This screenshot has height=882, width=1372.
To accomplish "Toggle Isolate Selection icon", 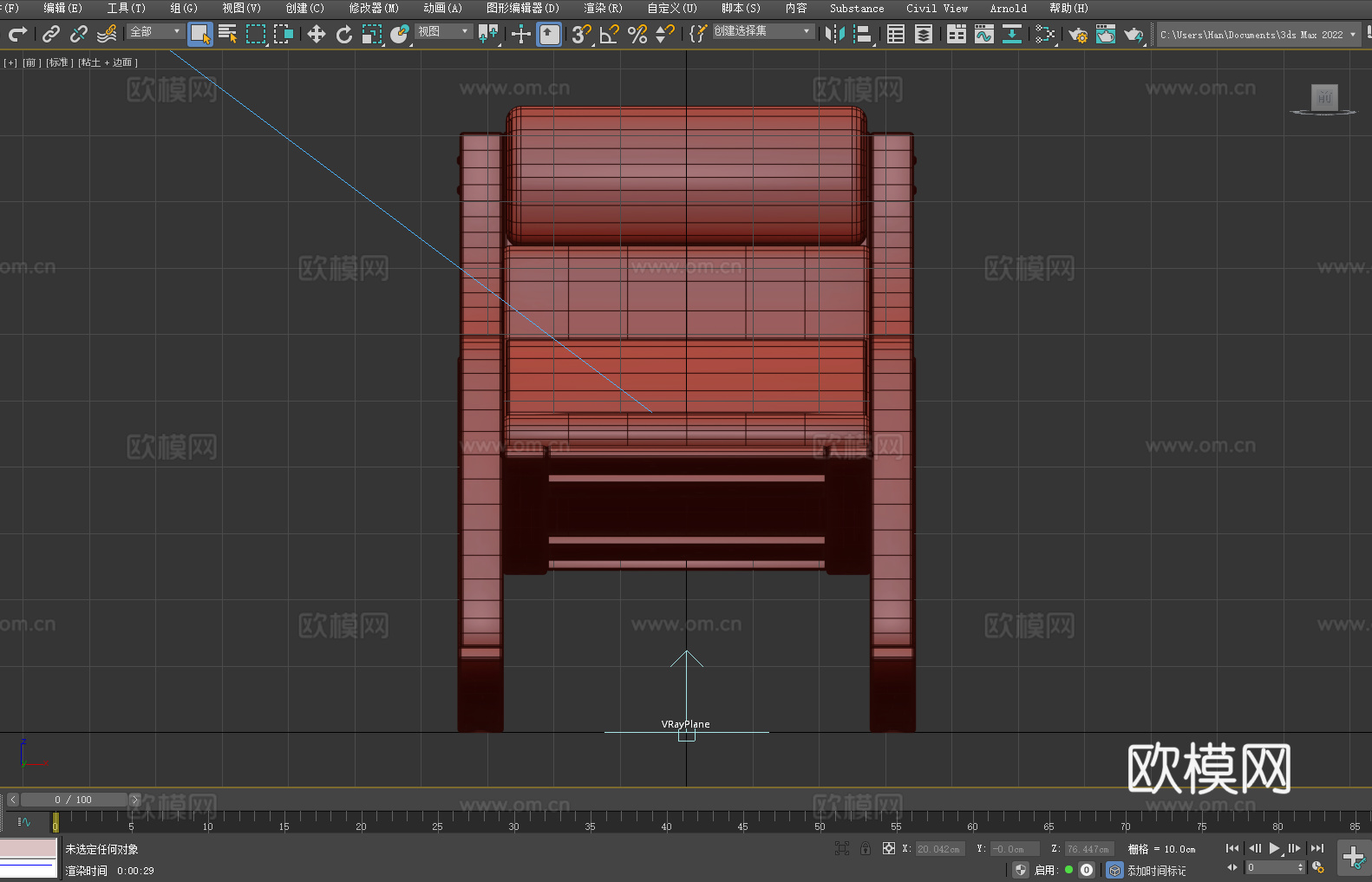I will [x=841, y=848].
